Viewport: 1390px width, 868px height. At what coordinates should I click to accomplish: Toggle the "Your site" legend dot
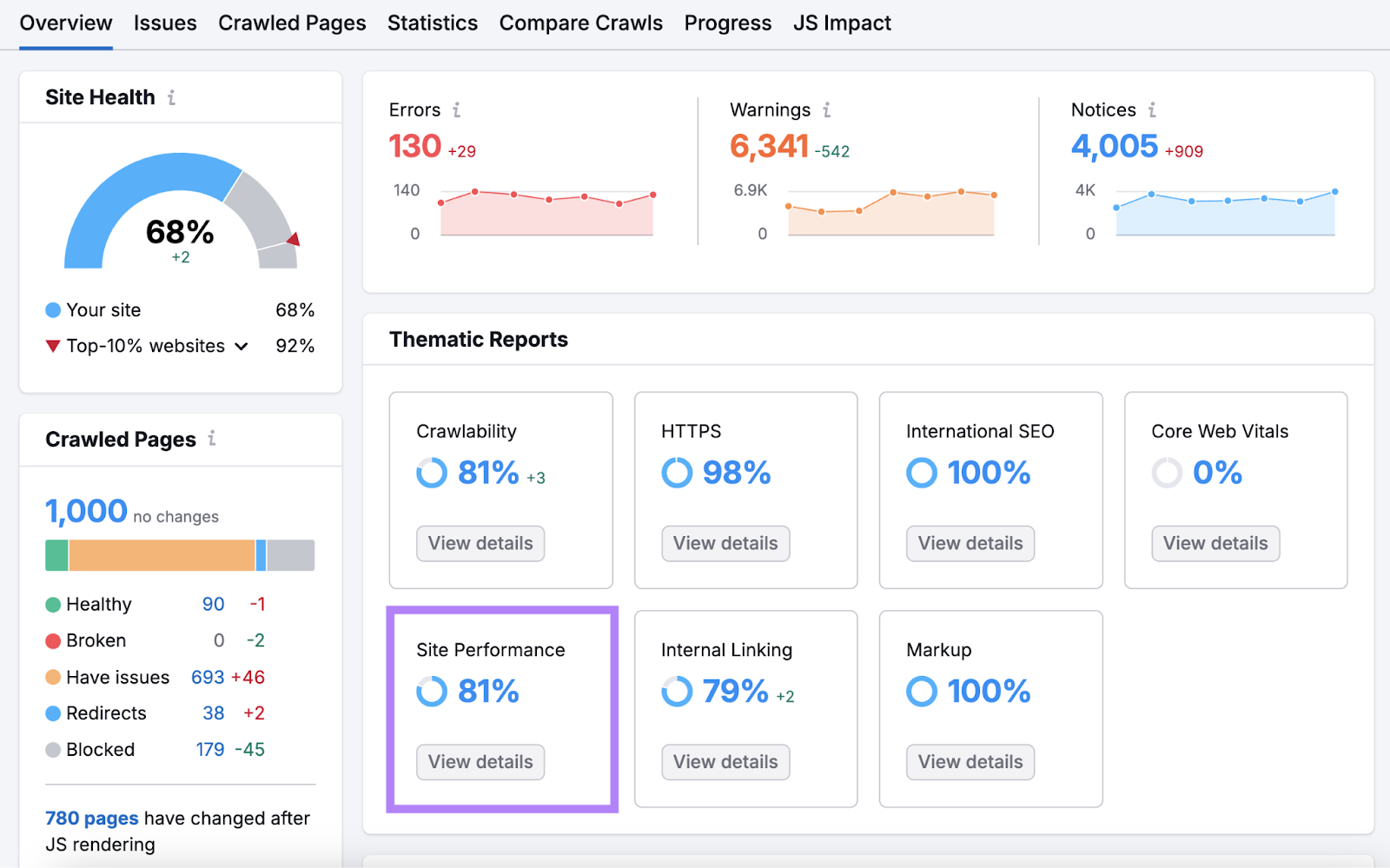(53, 309)
